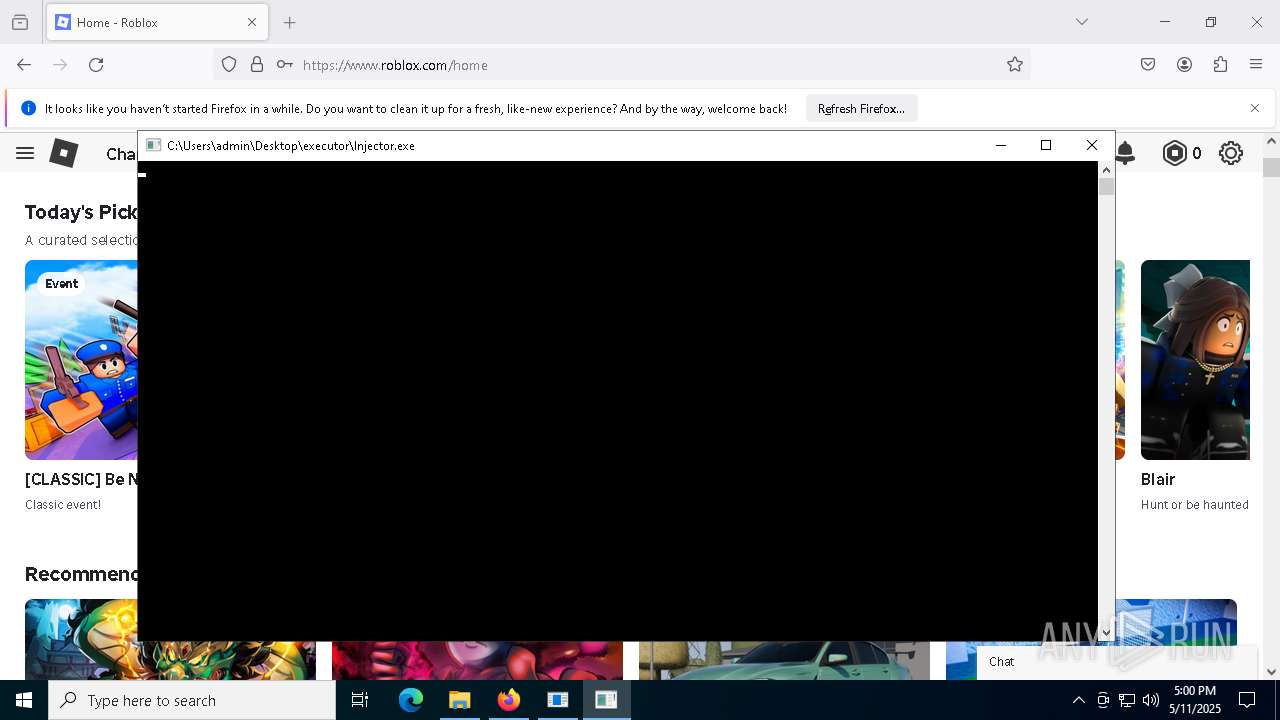The image size is (1280, 720).
Task: Open the Classic event game thumbnail
Action: coord(81,360)
